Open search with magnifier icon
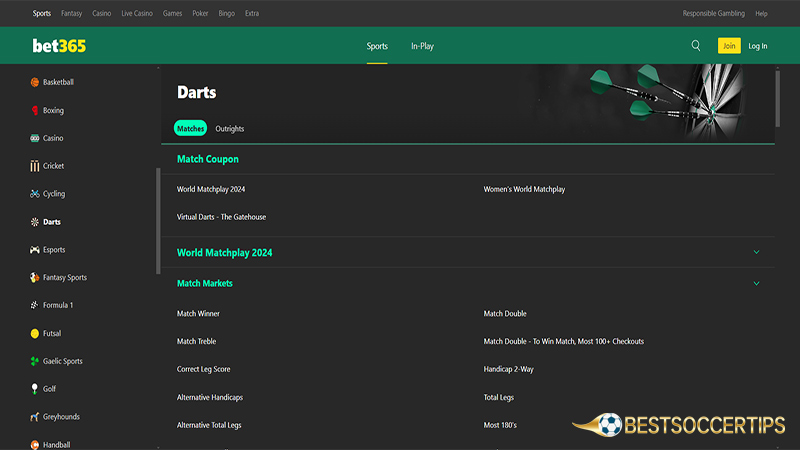 pos(696,45)
